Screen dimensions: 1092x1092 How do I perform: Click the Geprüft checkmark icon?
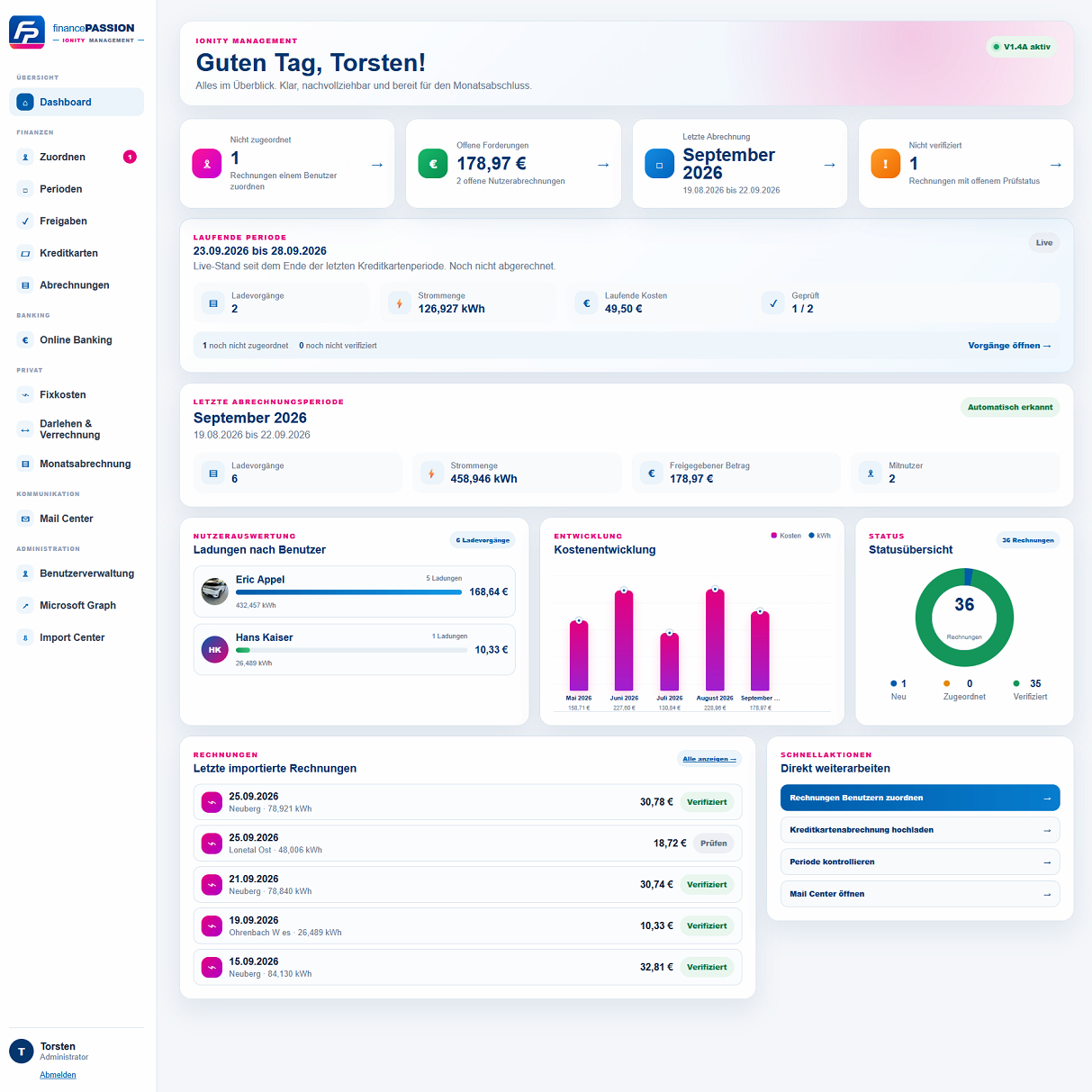[x=773, y=304]
